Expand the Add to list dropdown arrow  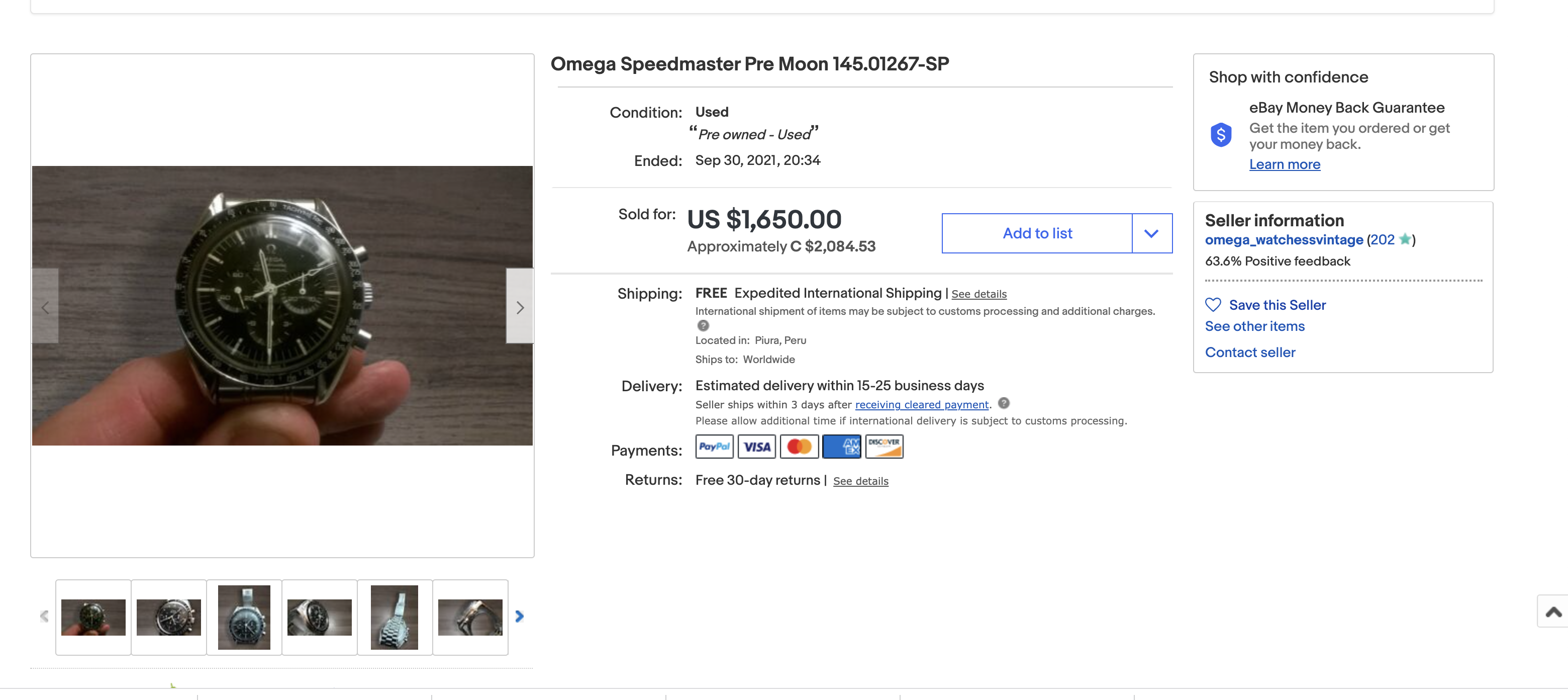(x=1151, y=233)
